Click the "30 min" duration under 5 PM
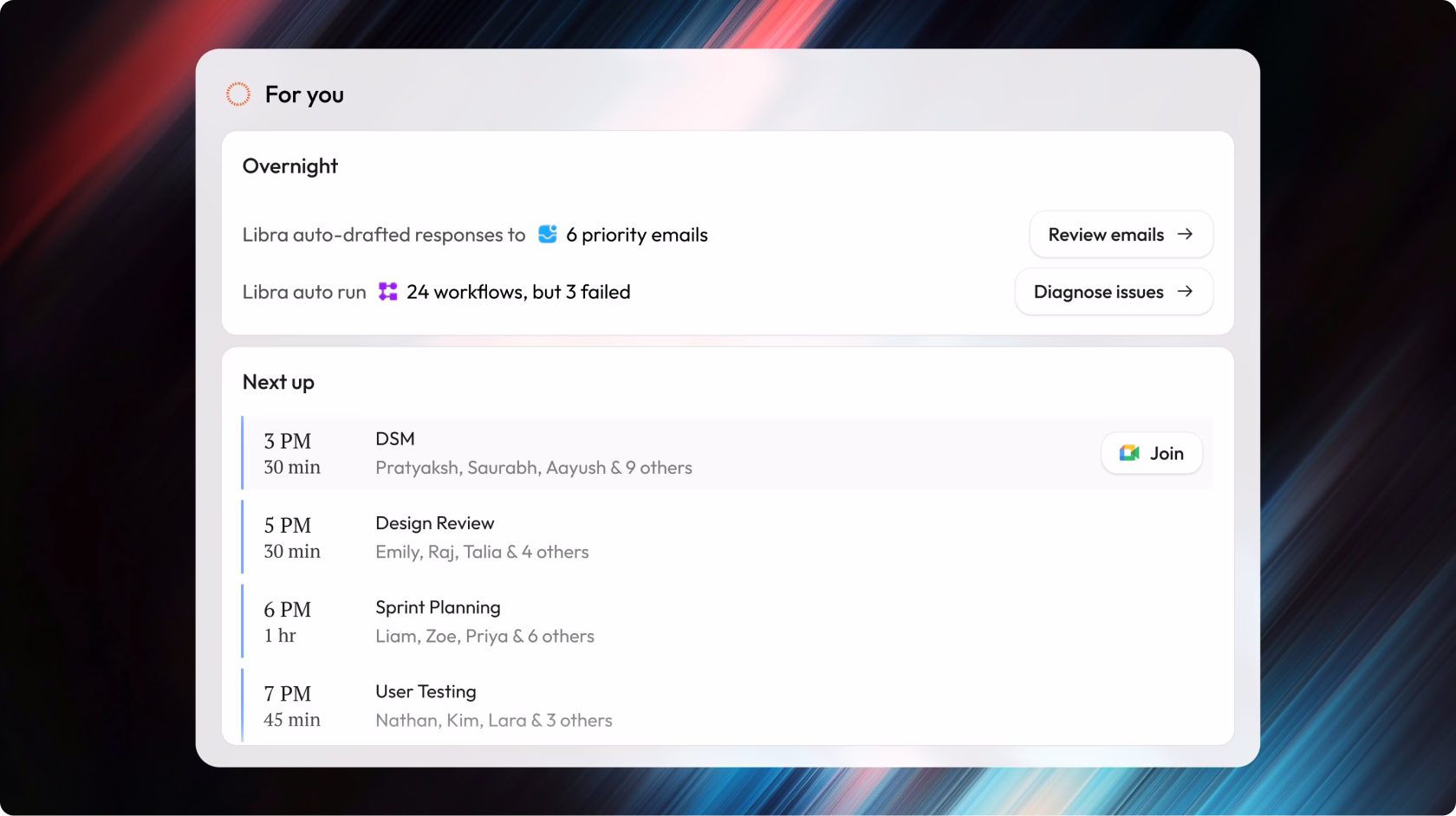The height and width of the screenshot is (816, 1456). coord(292,551)
